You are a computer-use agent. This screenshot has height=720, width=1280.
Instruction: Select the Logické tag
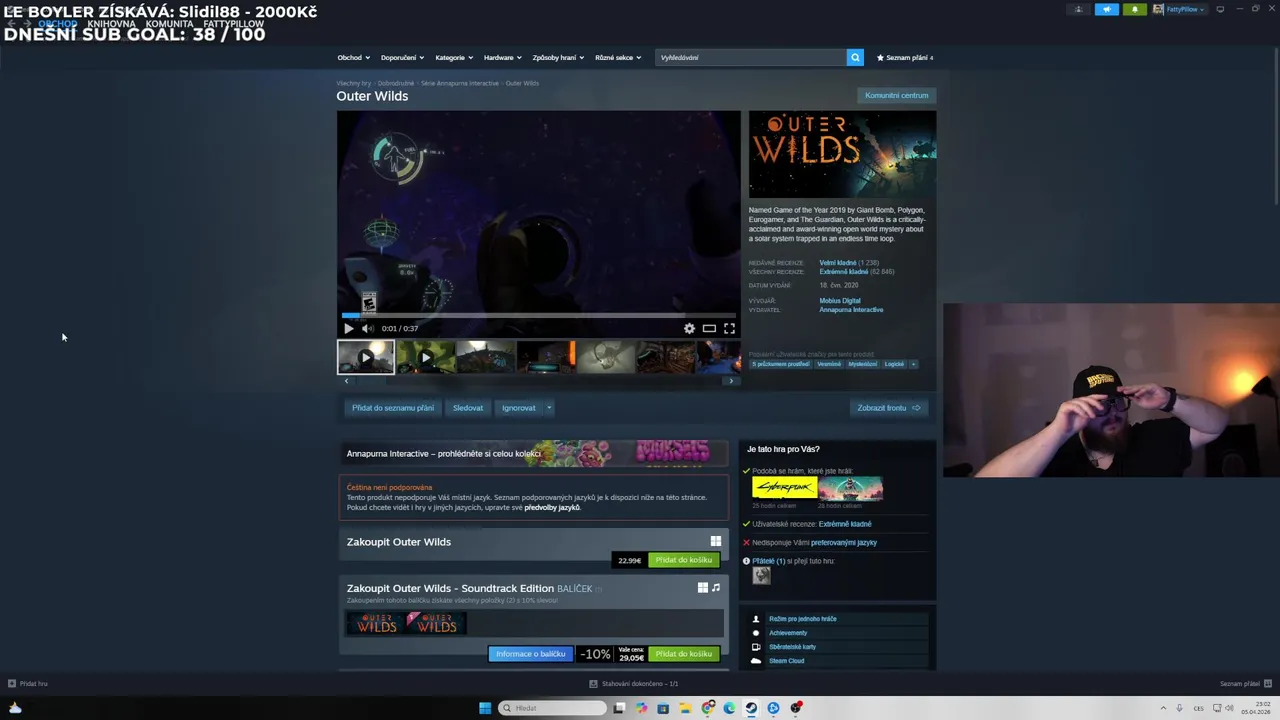click(894, 364)
